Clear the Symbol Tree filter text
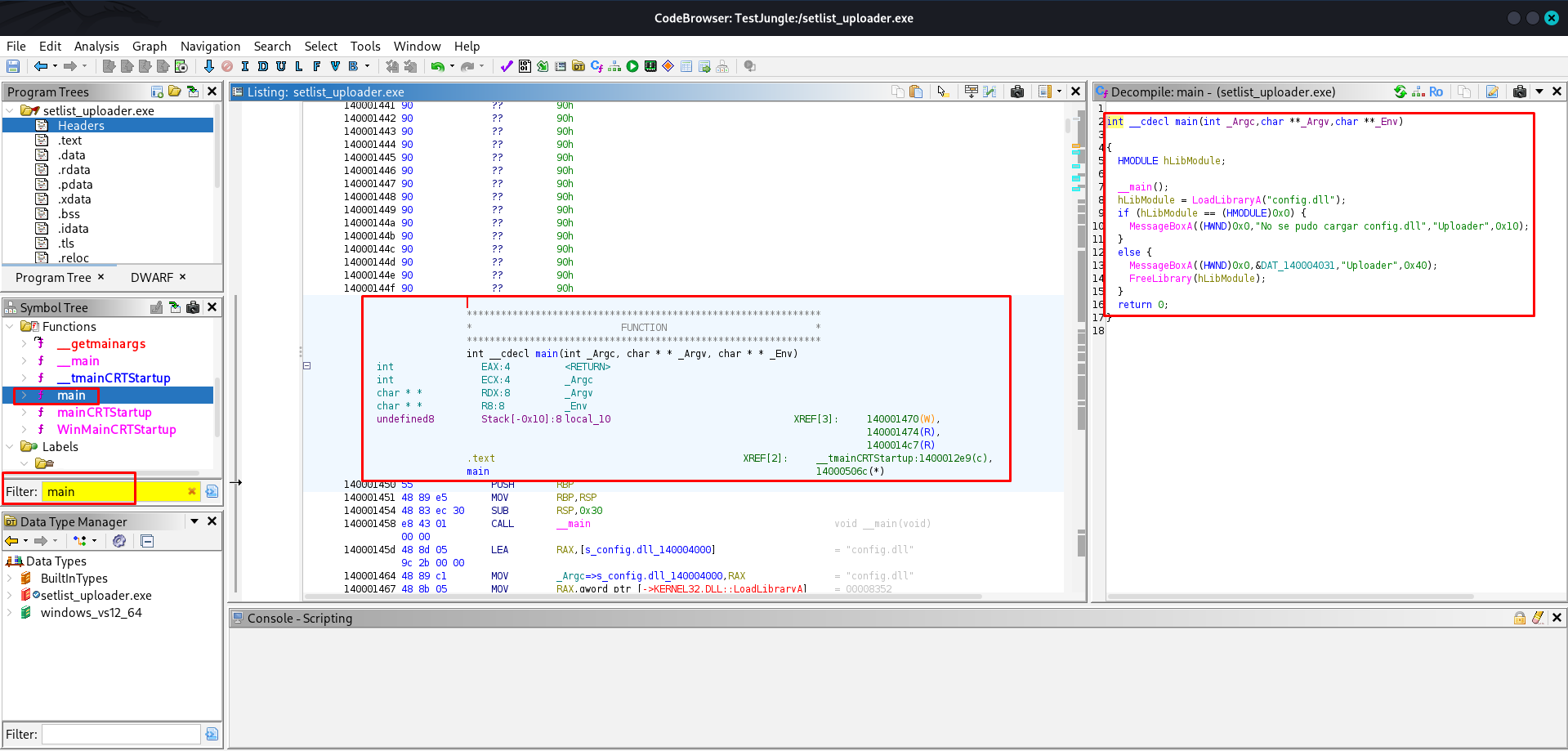Screen dimensions: 1568x751 192,491
